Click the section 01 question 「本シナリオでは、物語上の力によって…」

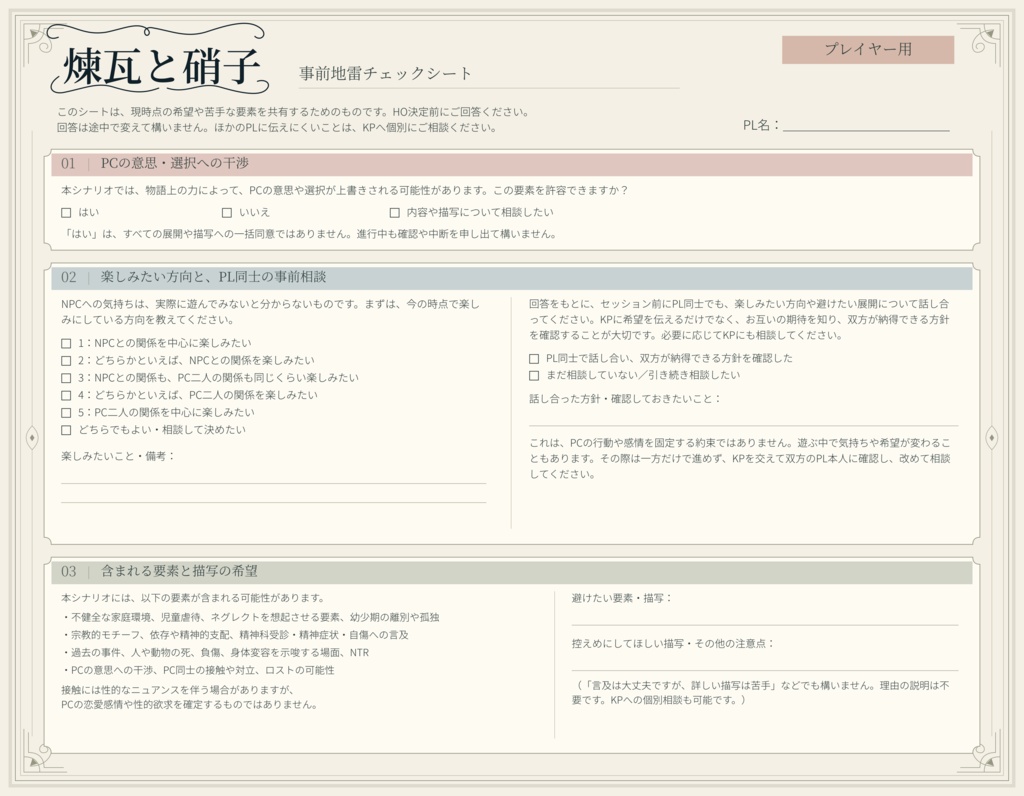pyautogui.click(x=345, y=190)
